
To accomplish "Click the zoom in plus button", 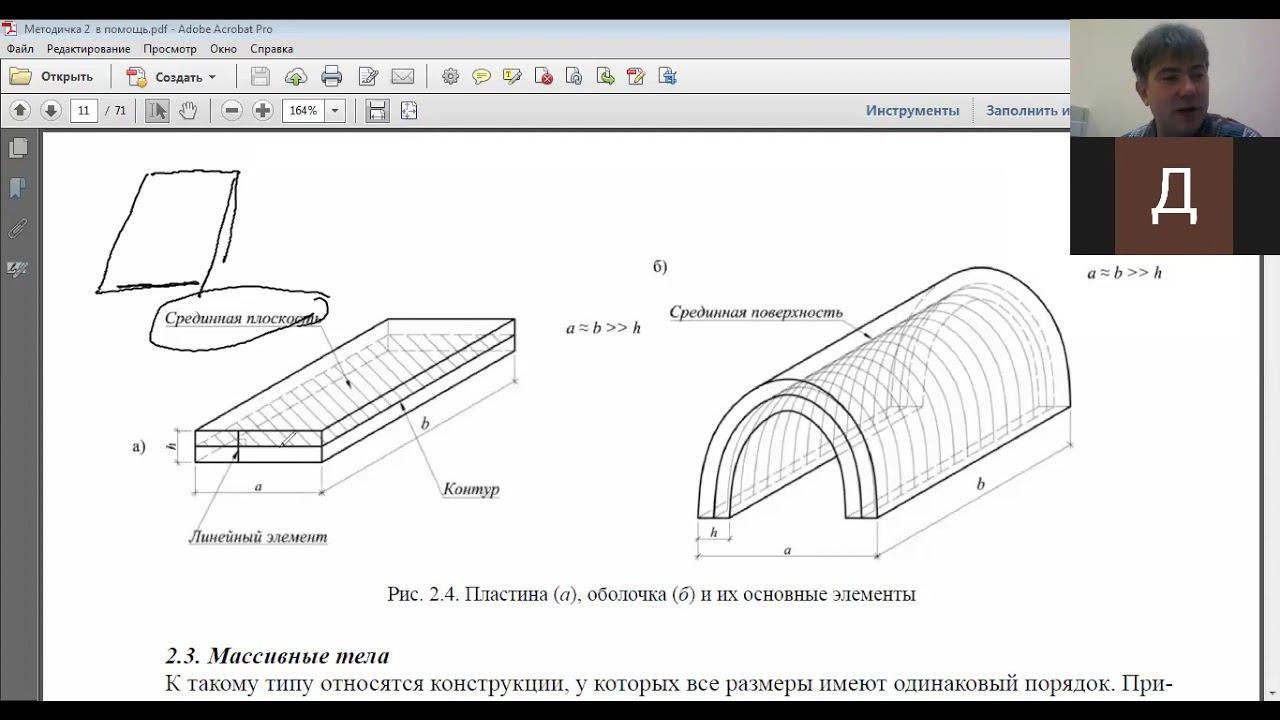I will (262, 110).
